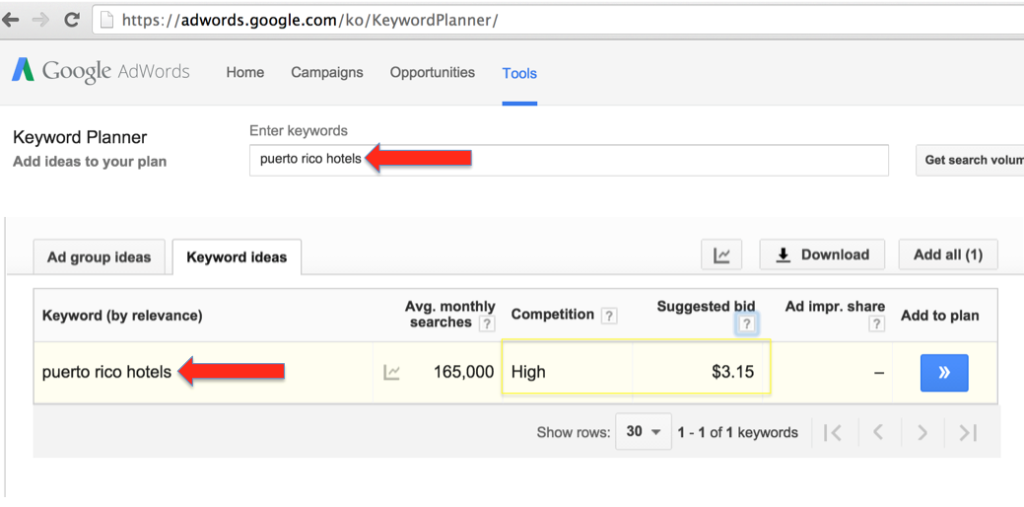This screenshot has height=507, width=1024.
Task: Click the Ad impr. share column header
Action: pyautogui.click(x=835, y=306)
